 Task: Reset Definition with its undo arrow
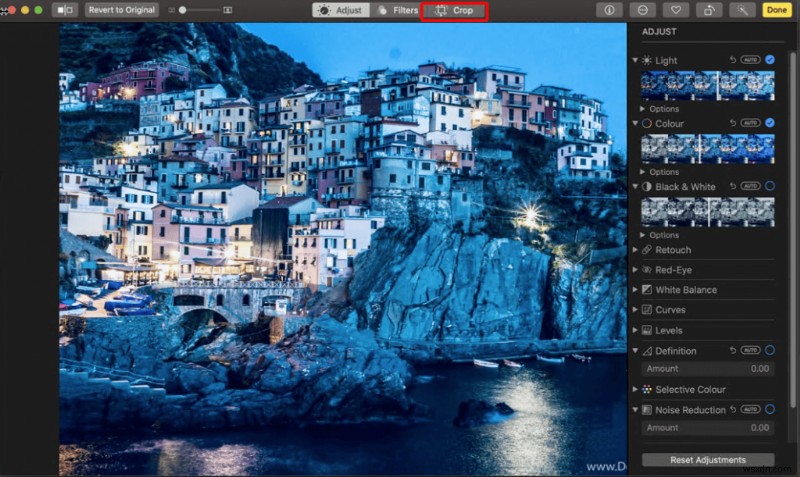(733, 350)
